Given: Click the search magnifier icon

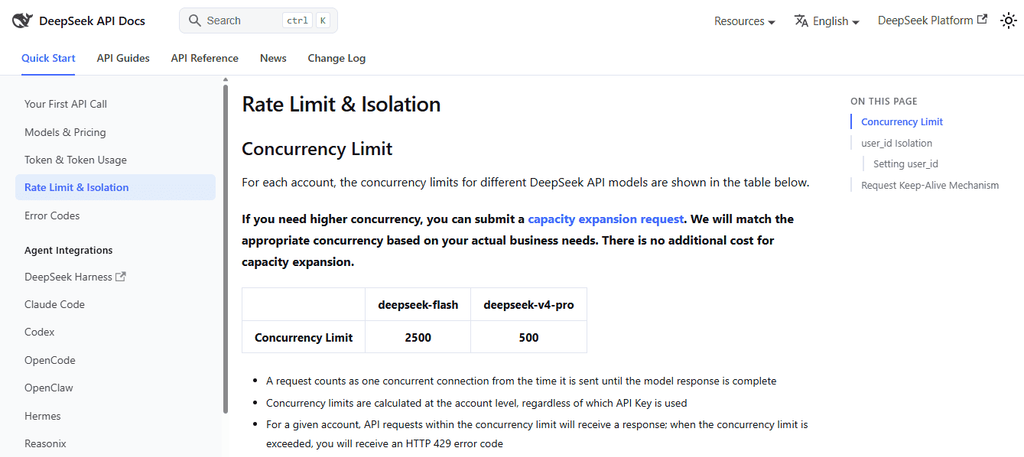Looking at the screenshot, I should (194, 21).
